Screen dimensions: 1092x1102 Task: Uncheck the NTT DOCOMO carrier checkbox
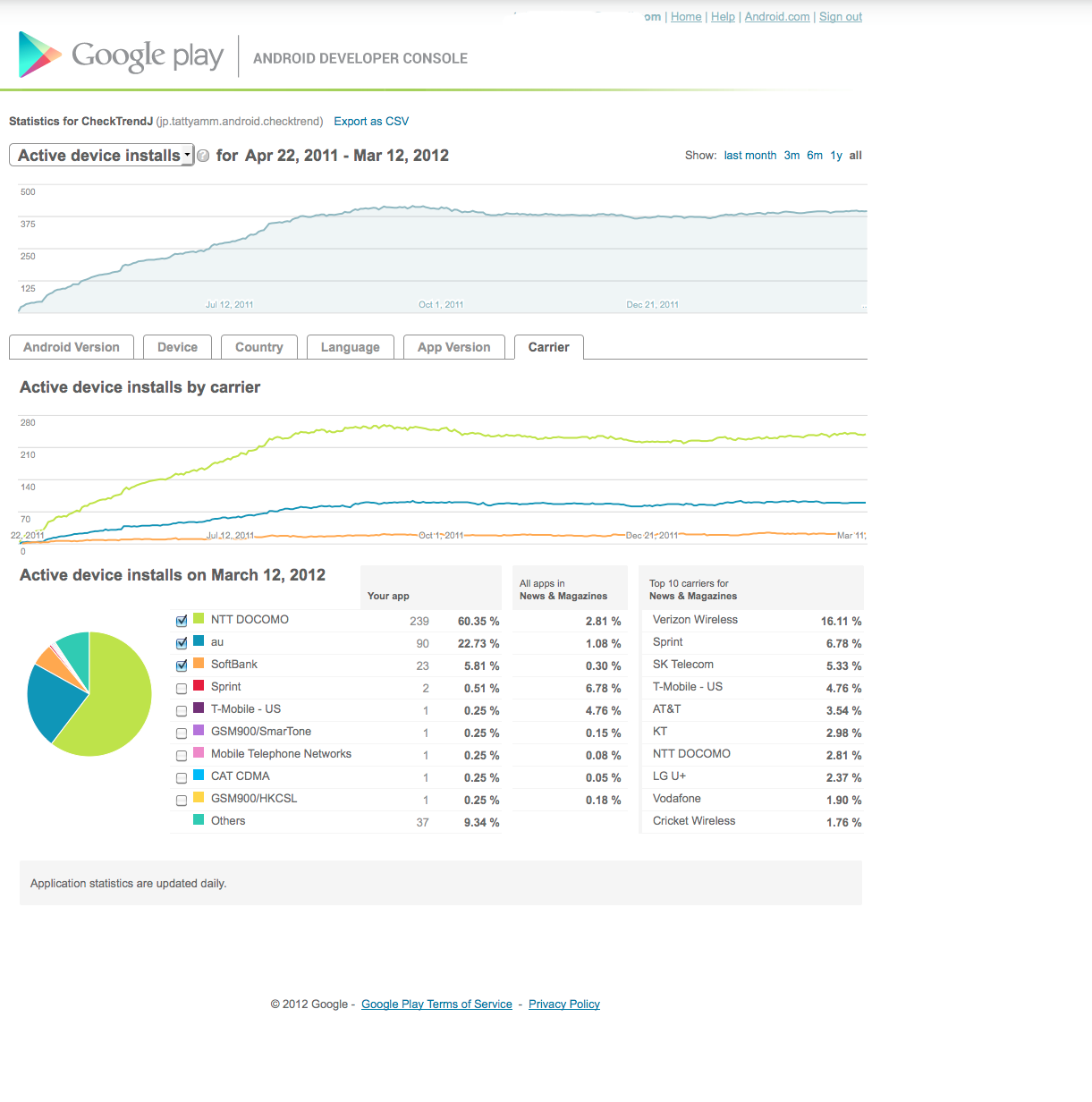(182, 621)
